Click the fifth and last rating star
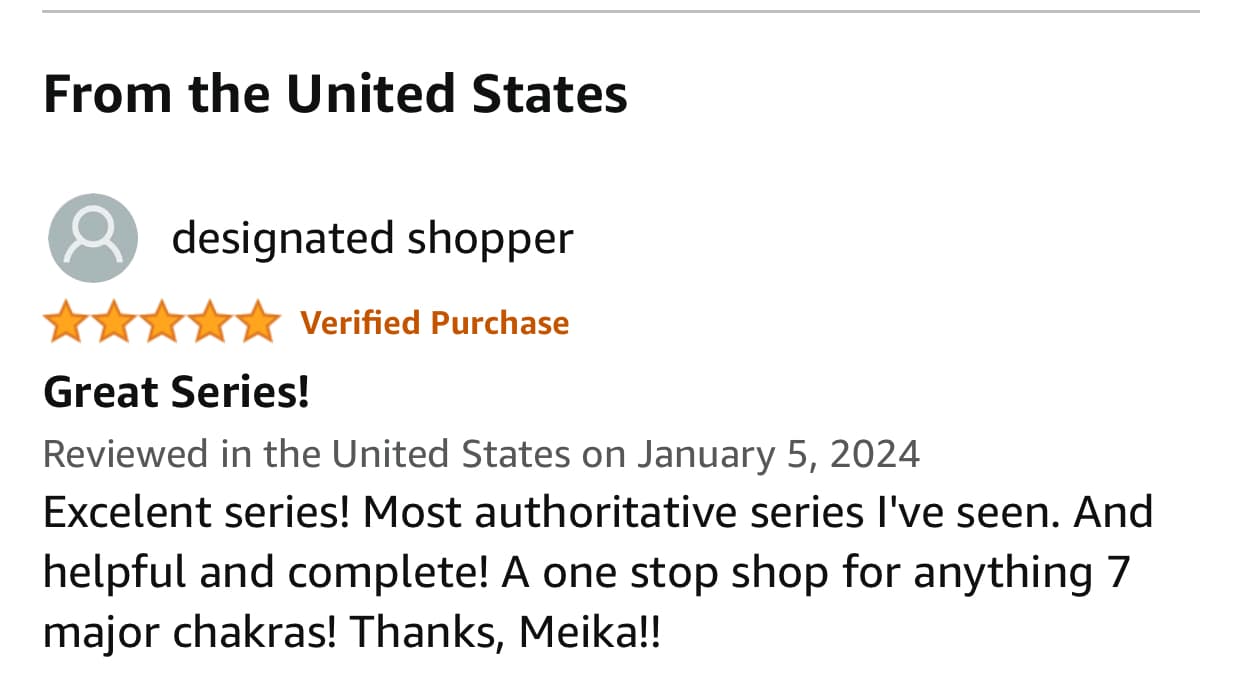The height and width of the screenshot is (693, 1242). (x=258, y=323)
